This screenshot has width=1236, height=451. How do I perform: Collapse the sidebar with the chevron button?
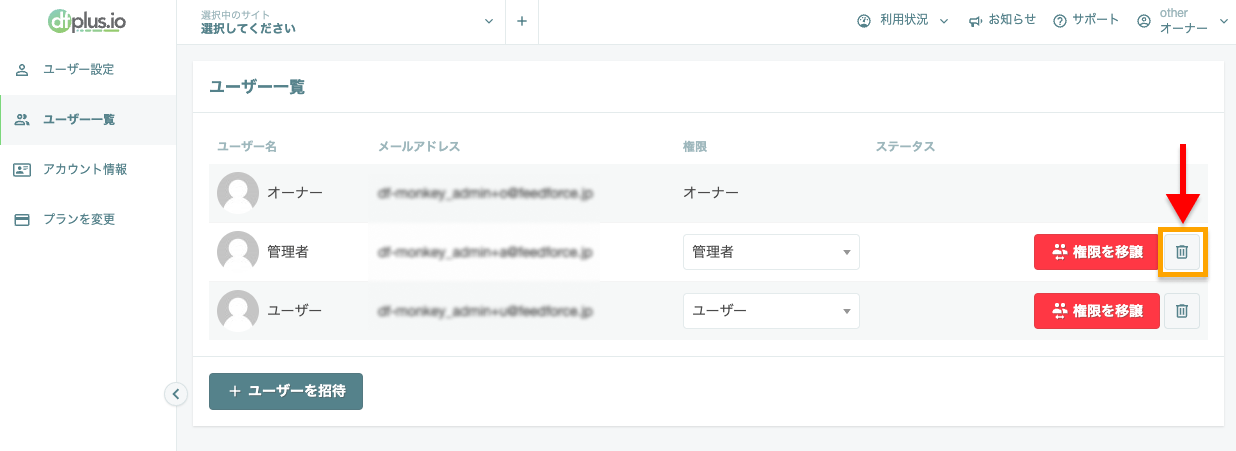176,394
